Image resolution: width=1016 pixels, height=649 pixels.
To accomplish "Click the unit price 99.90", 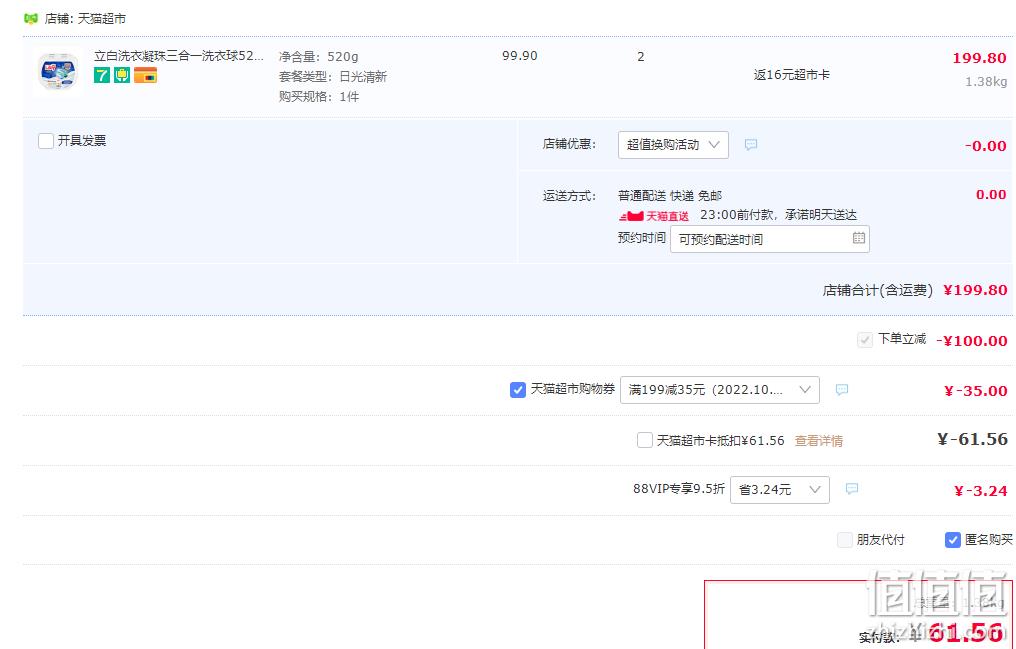I will point(520,56).
